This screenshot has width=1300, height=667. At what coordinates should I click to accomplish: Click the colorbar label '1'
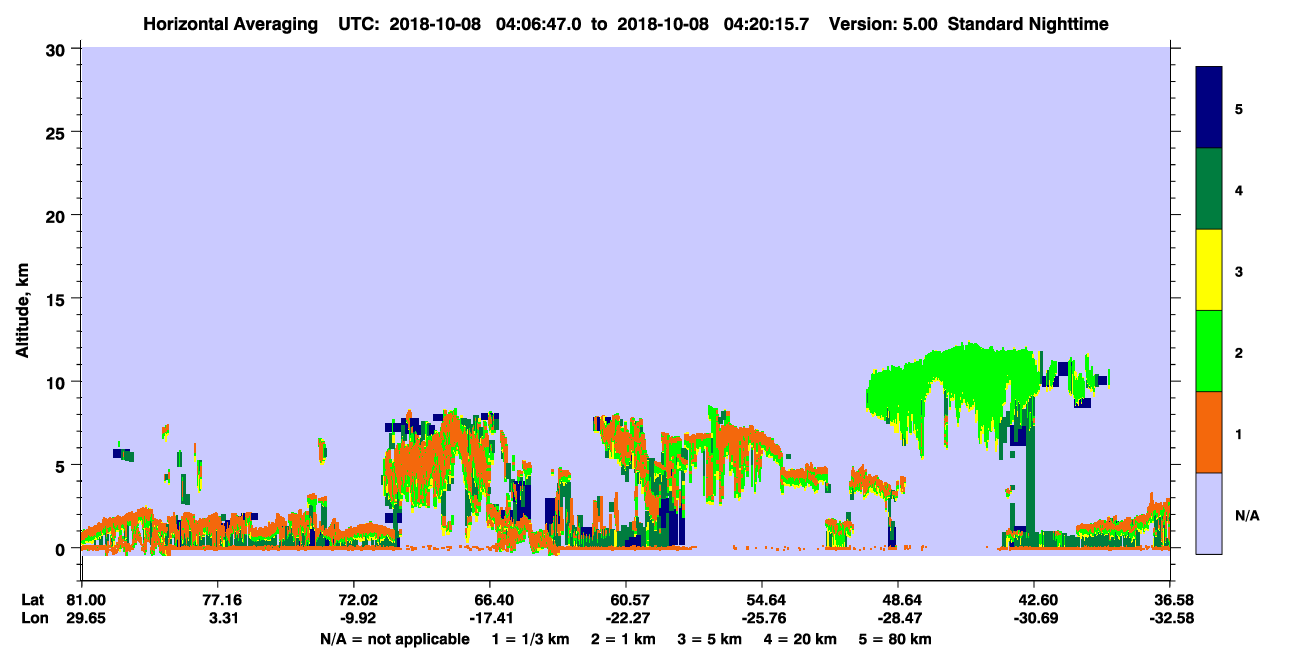1239,434
